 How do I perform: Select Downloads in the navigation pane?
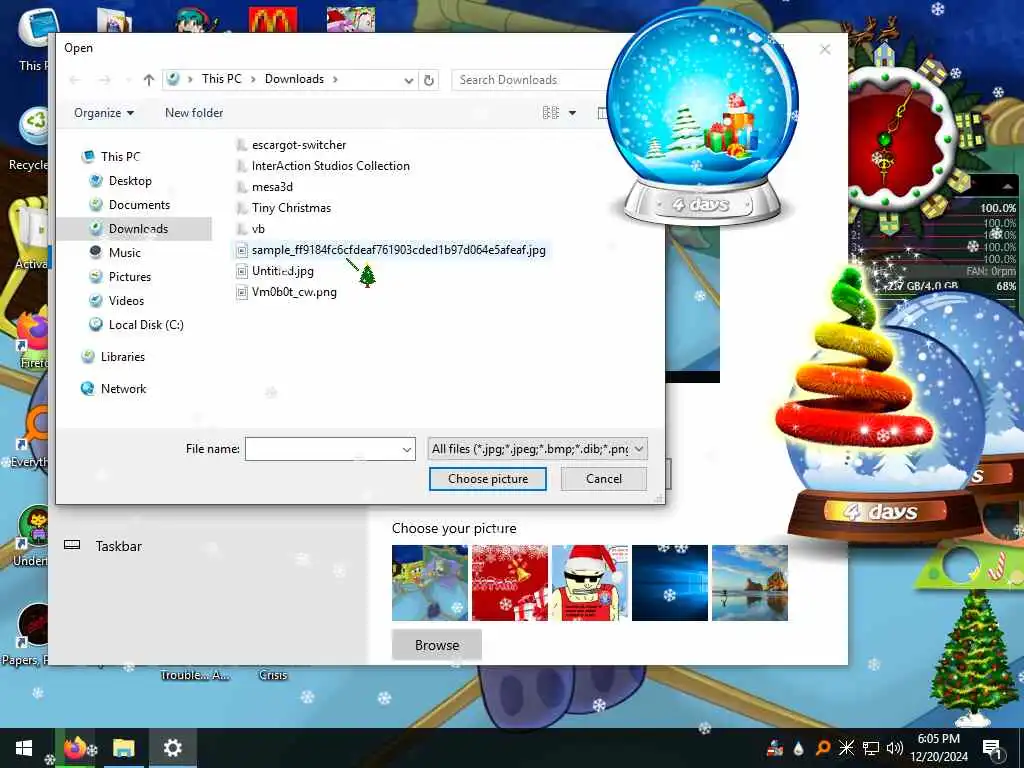click(x=134, y=229)
